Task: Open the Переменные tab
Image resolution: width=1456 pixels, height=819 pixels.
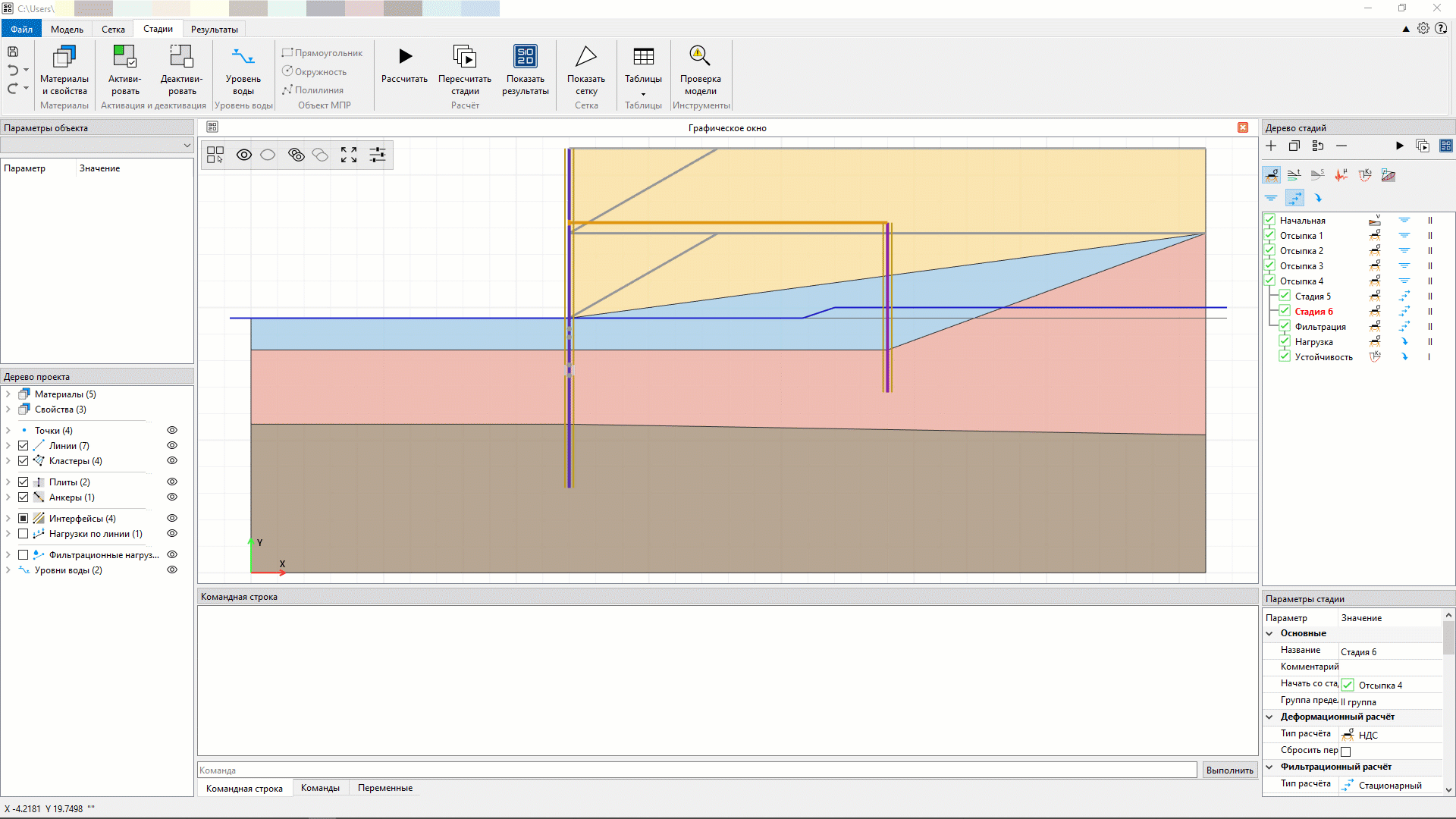Action: (x=385, y=788)
